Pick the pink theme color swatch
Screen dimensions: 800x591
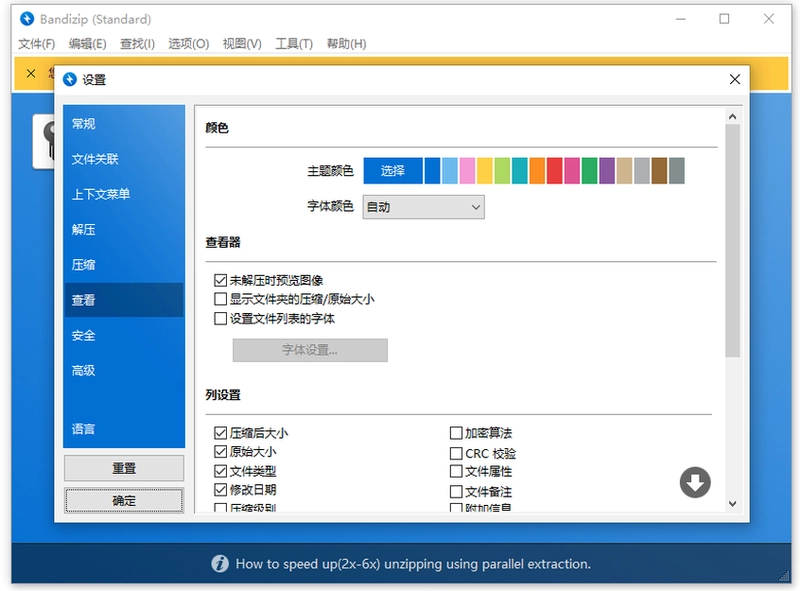[x=467, y=170]
